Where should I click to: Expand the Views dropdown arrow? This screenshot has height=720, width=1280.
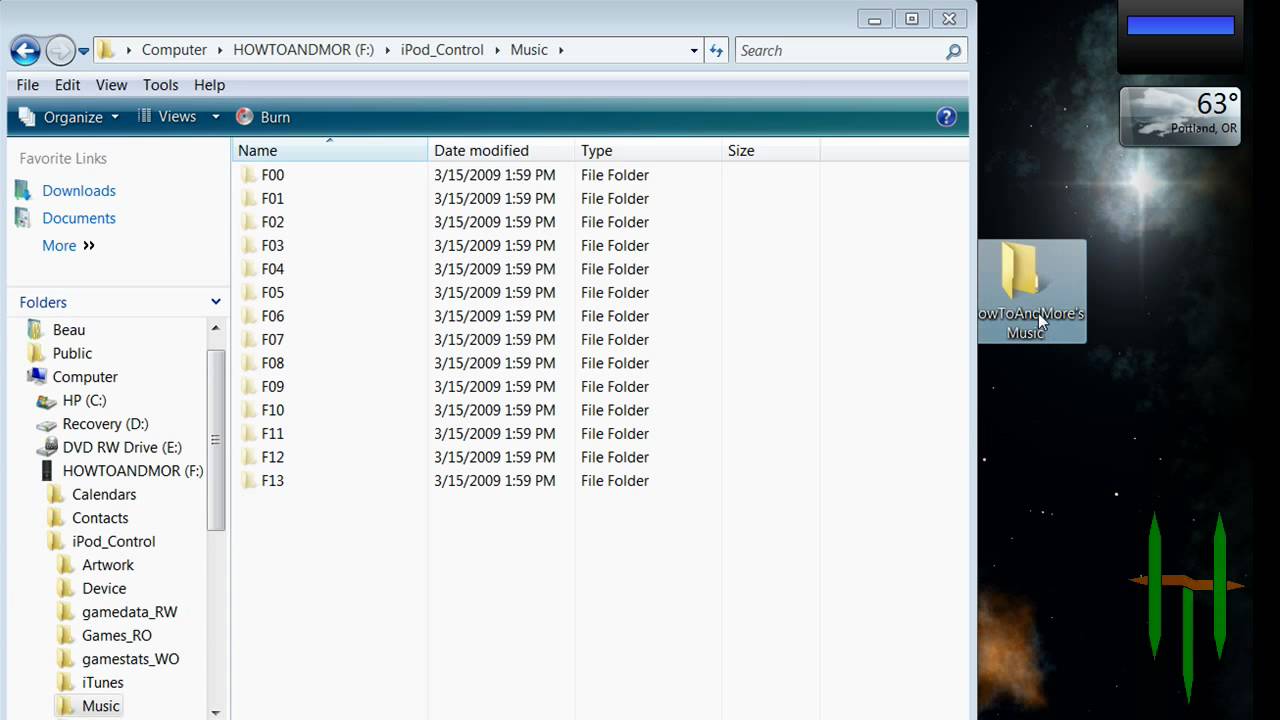[x=215, y=117]
